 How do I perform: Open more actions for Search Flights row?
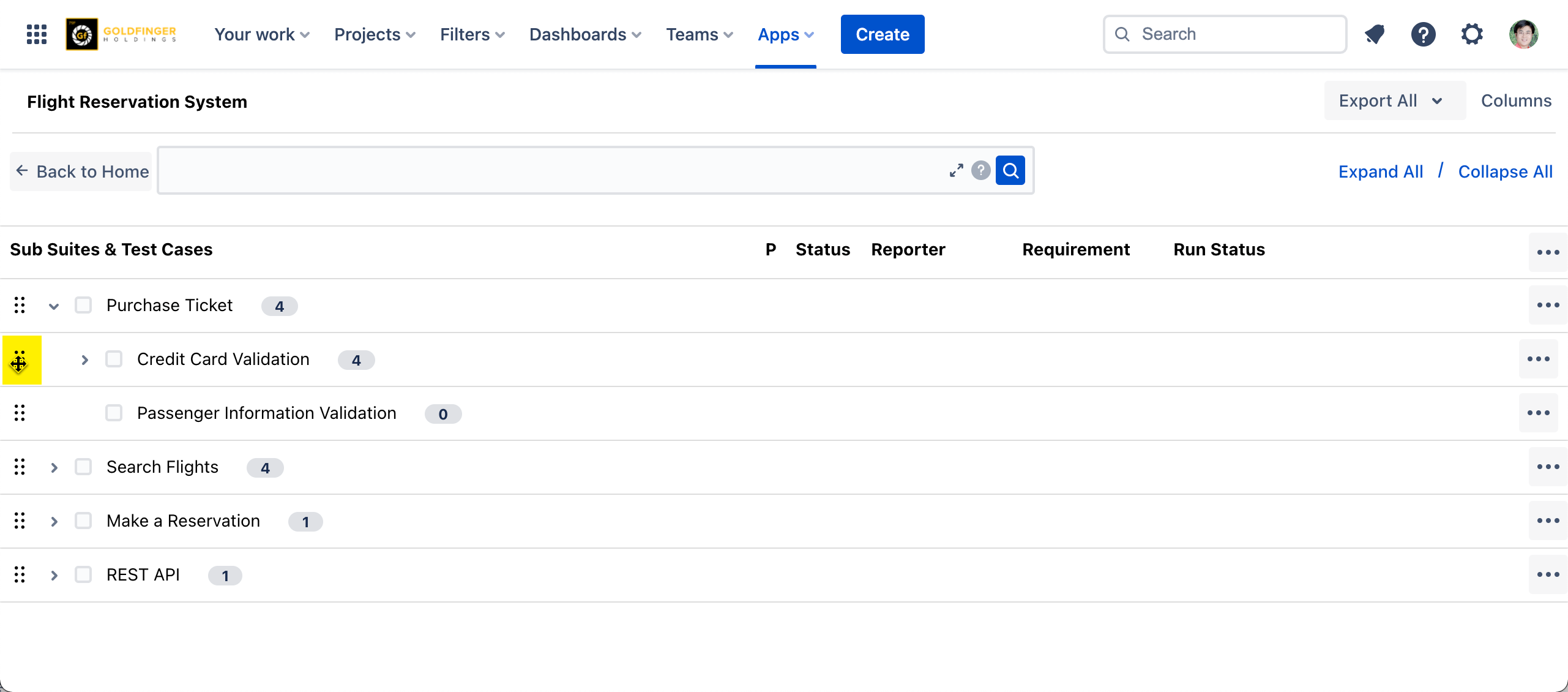[x=1548, y=467]
